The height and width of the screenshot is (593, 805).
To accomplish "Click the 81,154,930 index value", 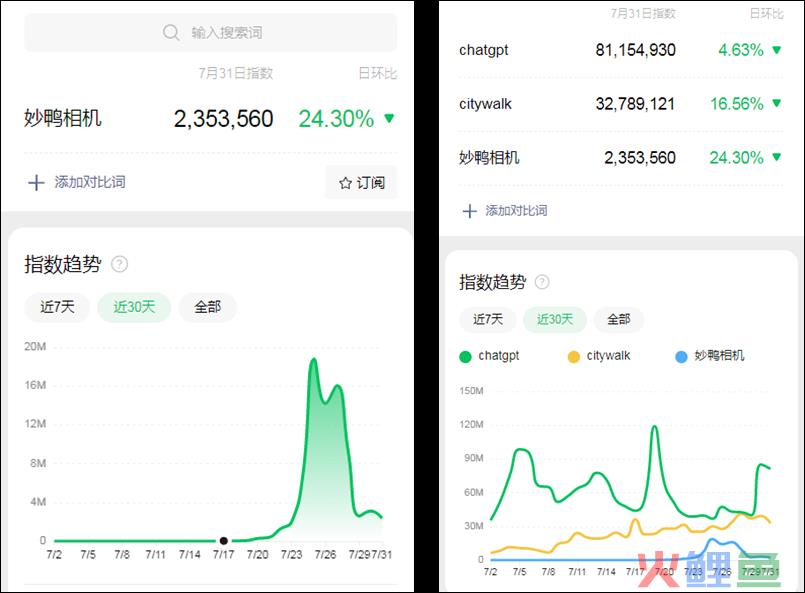I will tap(636, 50).
